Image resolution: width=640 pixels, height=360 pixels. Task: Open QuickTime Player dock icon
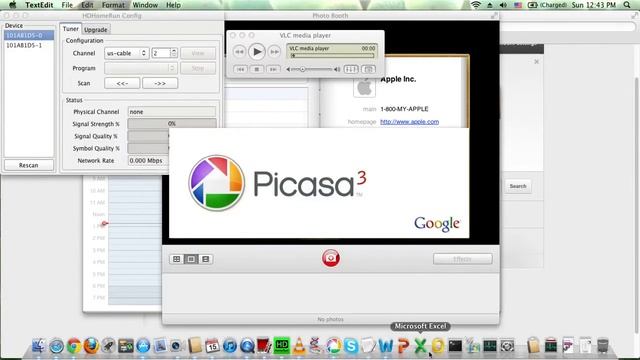[x=247, y=346]
